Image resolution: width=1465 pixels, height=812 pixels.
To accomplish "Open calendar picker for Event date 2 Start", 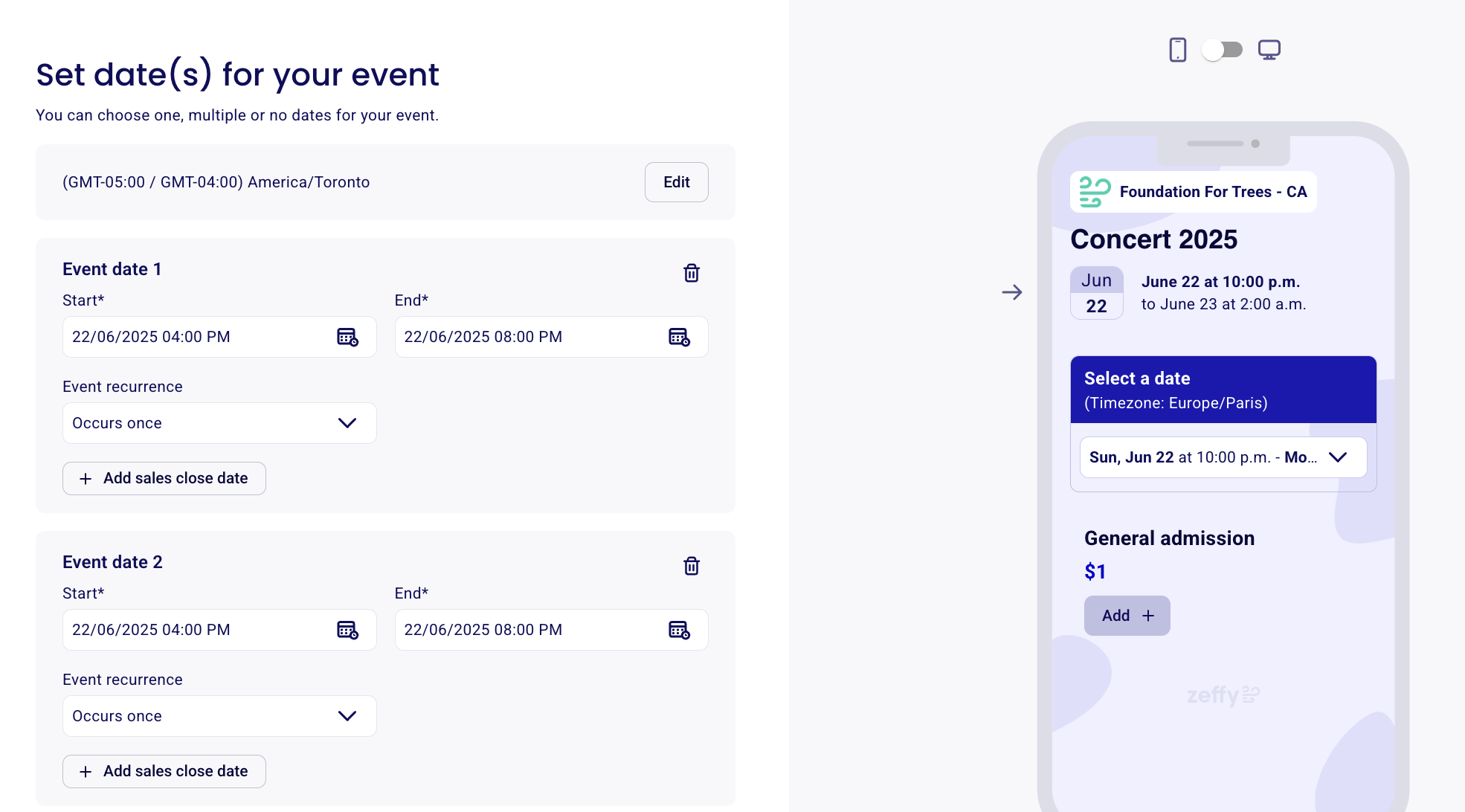I will tap(347, 630).
